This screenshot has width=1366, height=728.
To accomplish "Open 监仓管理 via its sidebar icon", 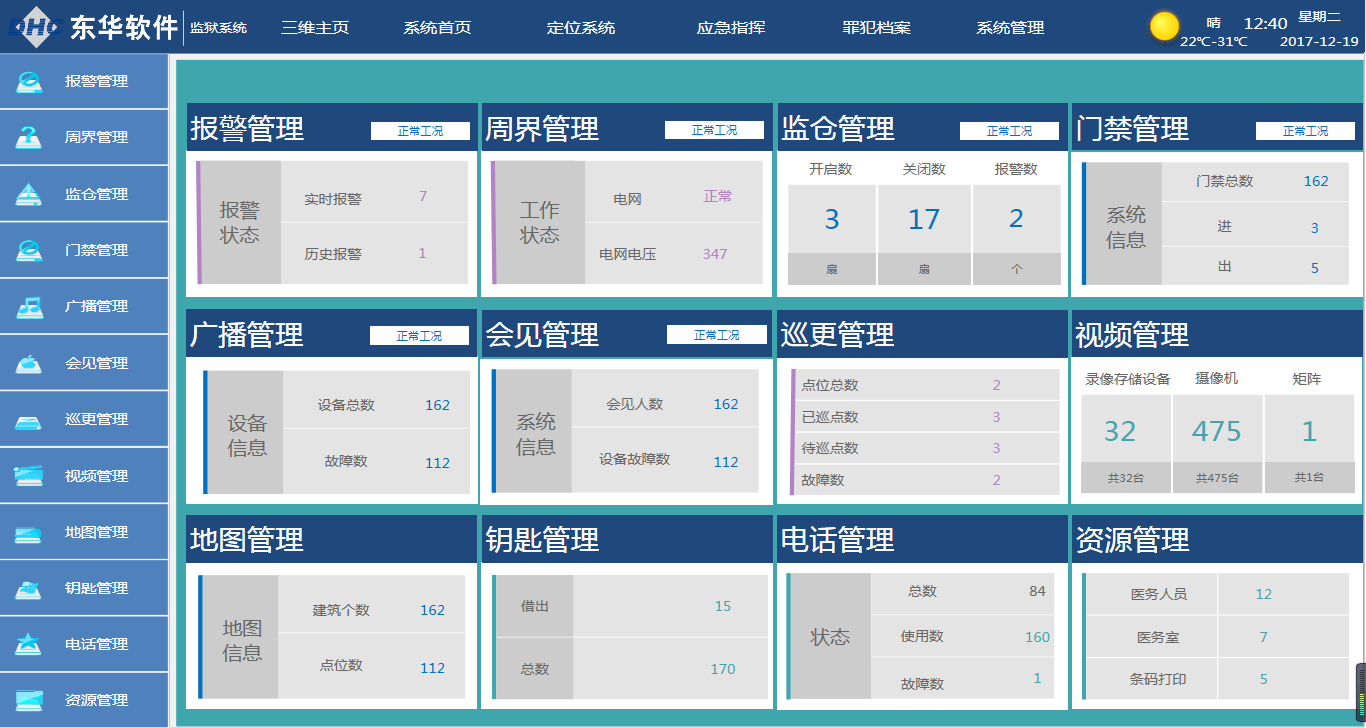I will click(29, 194).
